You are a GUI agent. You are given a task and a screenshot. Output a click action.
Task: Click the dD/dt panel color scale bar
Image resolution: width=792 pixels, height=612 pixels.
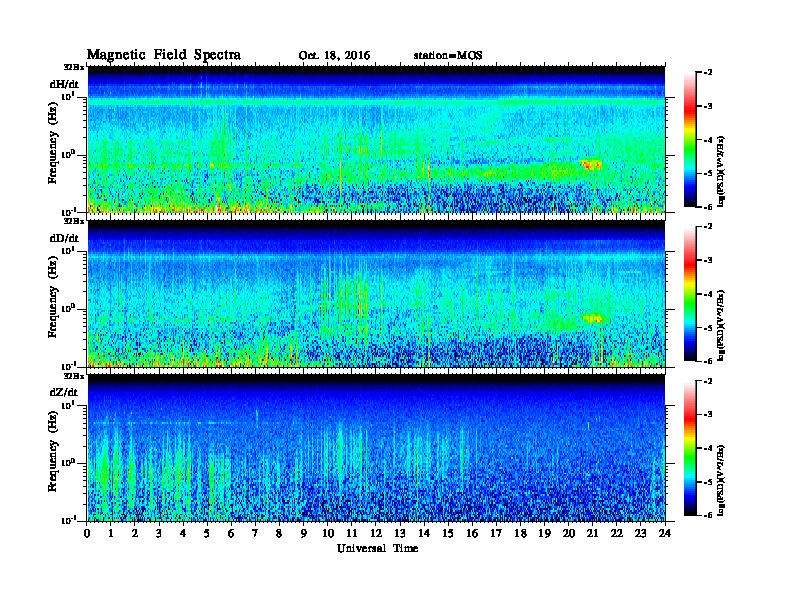(690, 293)
